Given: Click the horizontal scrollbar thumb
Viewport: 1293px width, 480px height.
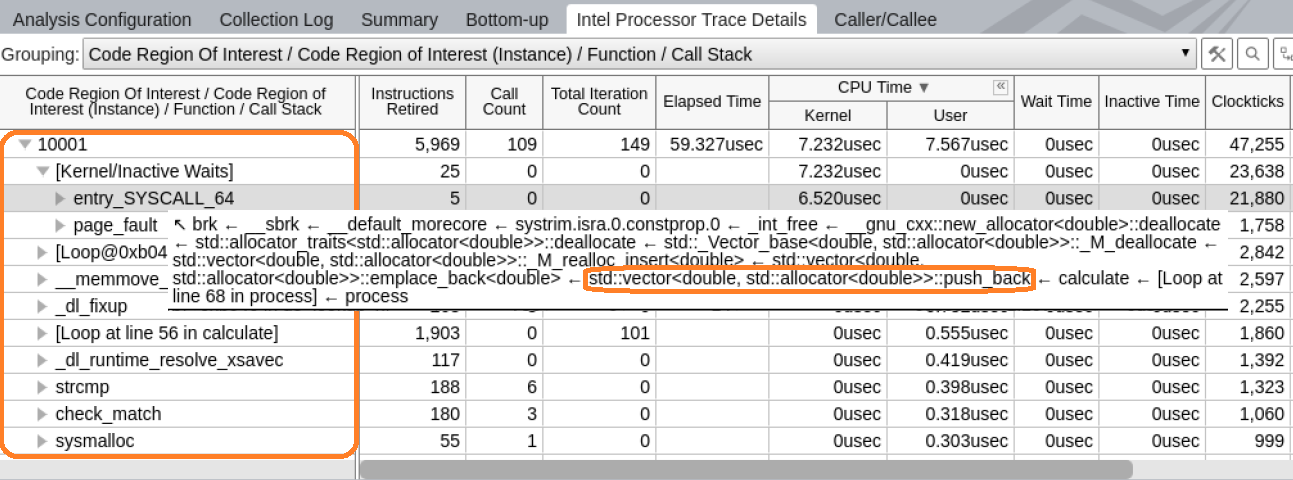Looking at the screenshot, I should click(x=745, y=469).
